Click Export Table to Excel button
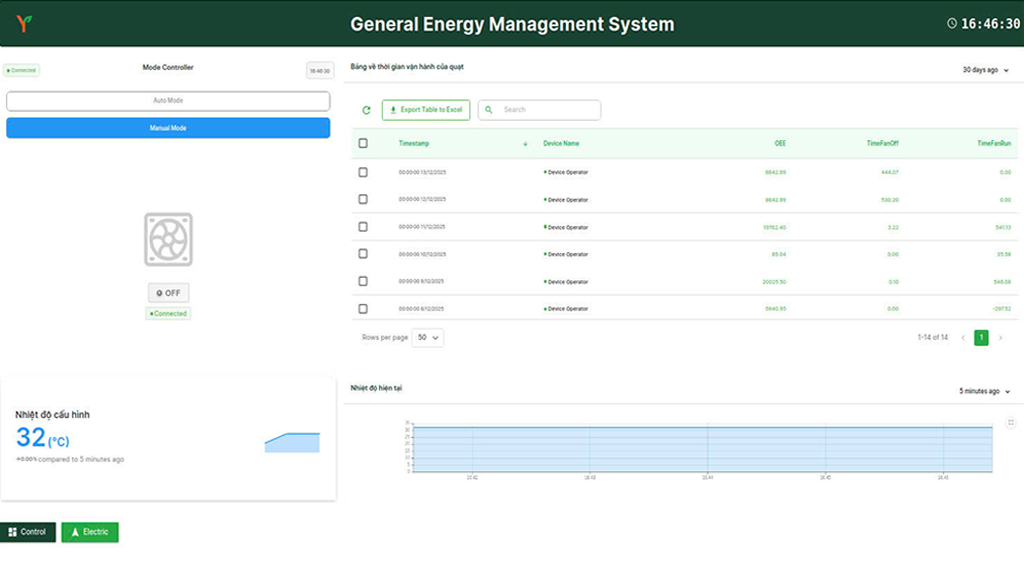Image resolution: width=1024 pixels, height=566 pixels. pyautogui.click(x=426, y=110)
